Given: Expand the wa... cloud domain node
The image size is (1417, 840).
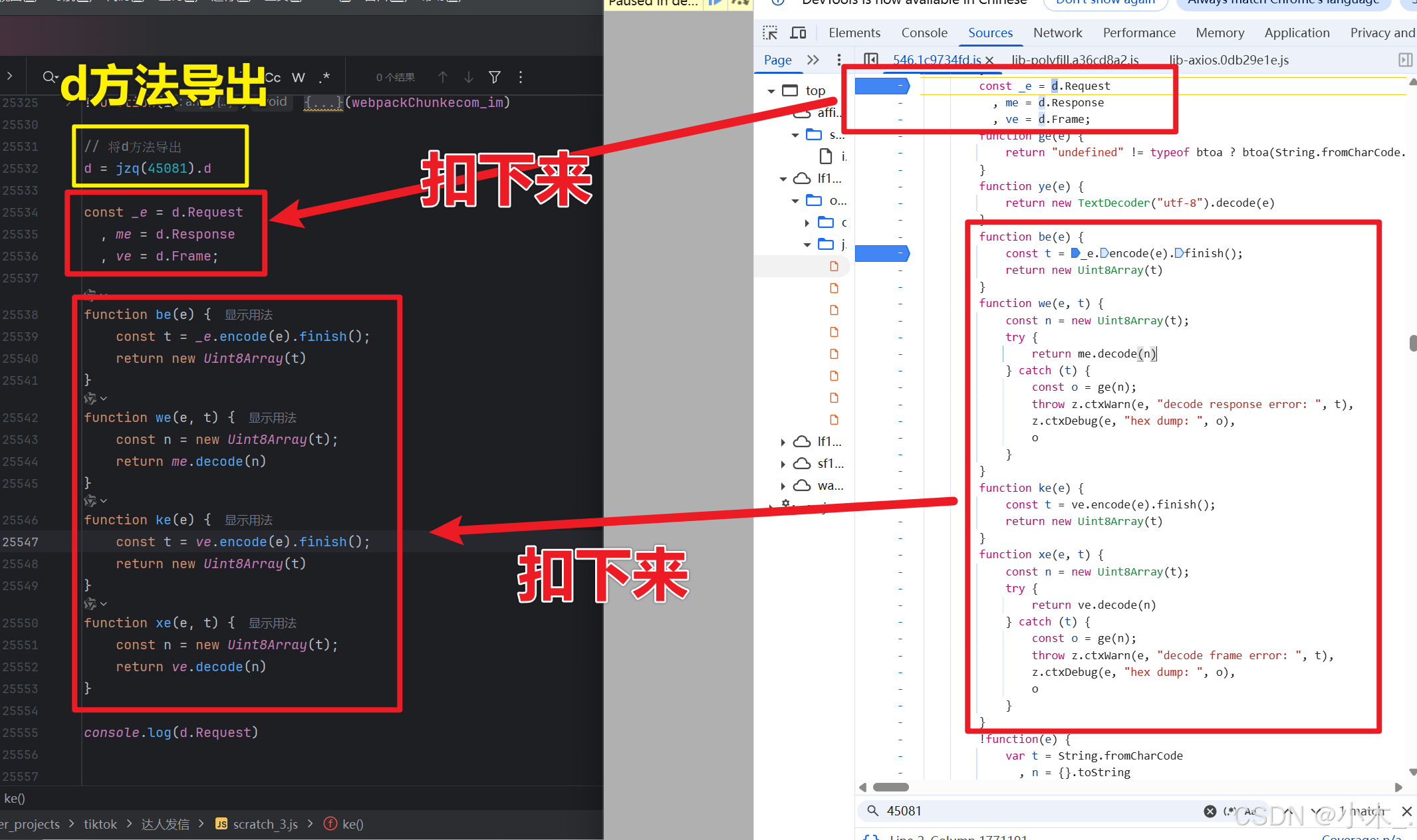Looking at the screenshot, I should click(783, 486).
